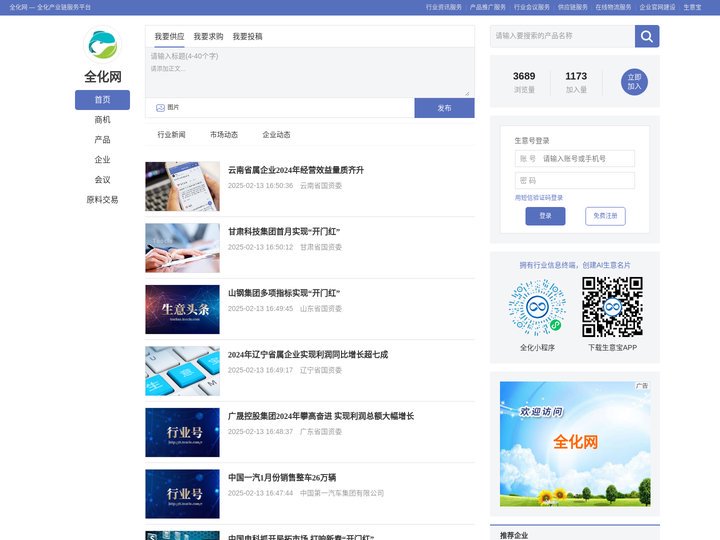Open 生意宝 in top bar
The width and height of the screenshot is (720, 540).
pos(692,7)
